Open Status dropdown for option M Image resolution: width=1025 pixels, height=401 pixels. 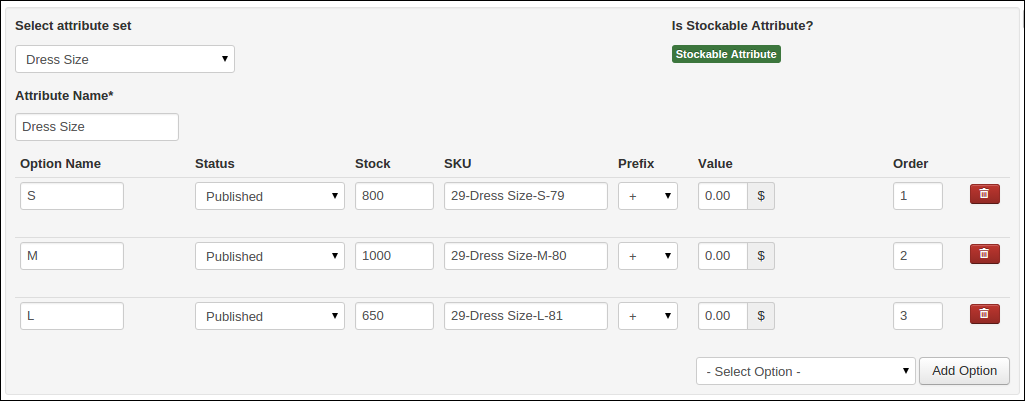[x=269, y=256]
